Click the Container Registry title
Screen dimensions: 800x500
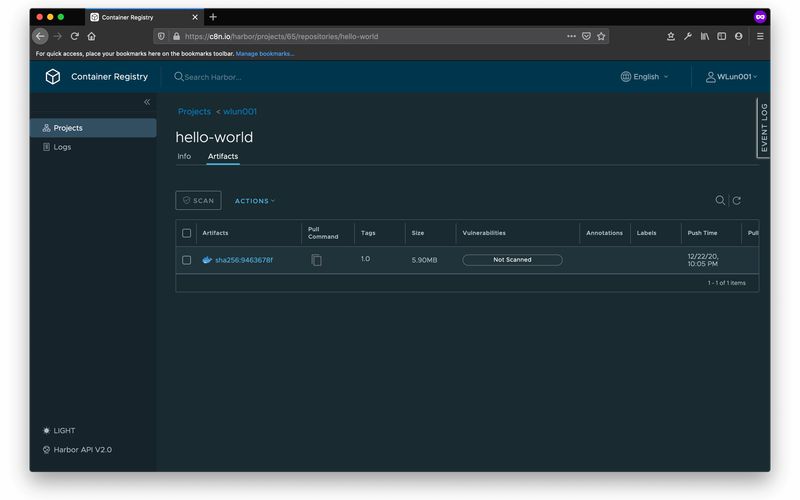click(x=110, y=77)
